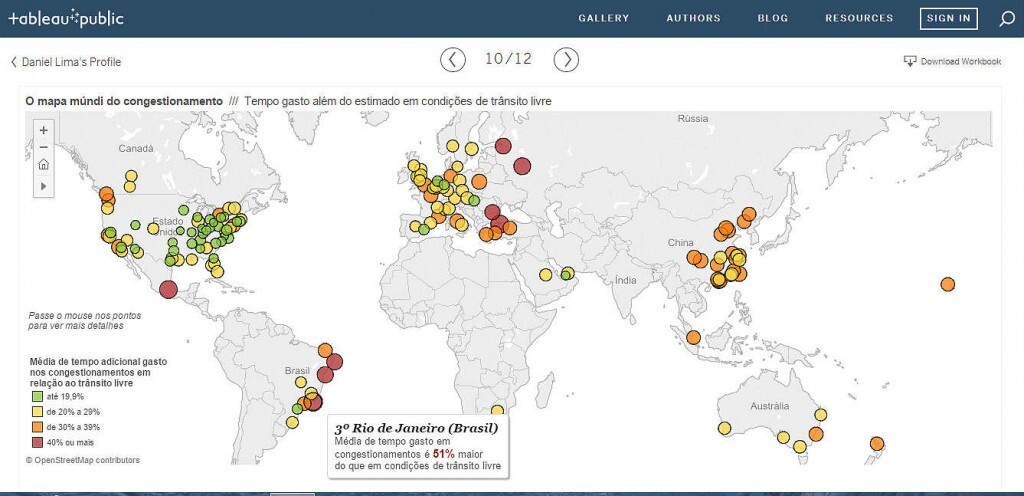Screen dimensions: 1024x496
Task: Go to the previous visualization arrow
Action: click(x=453, y=60)
